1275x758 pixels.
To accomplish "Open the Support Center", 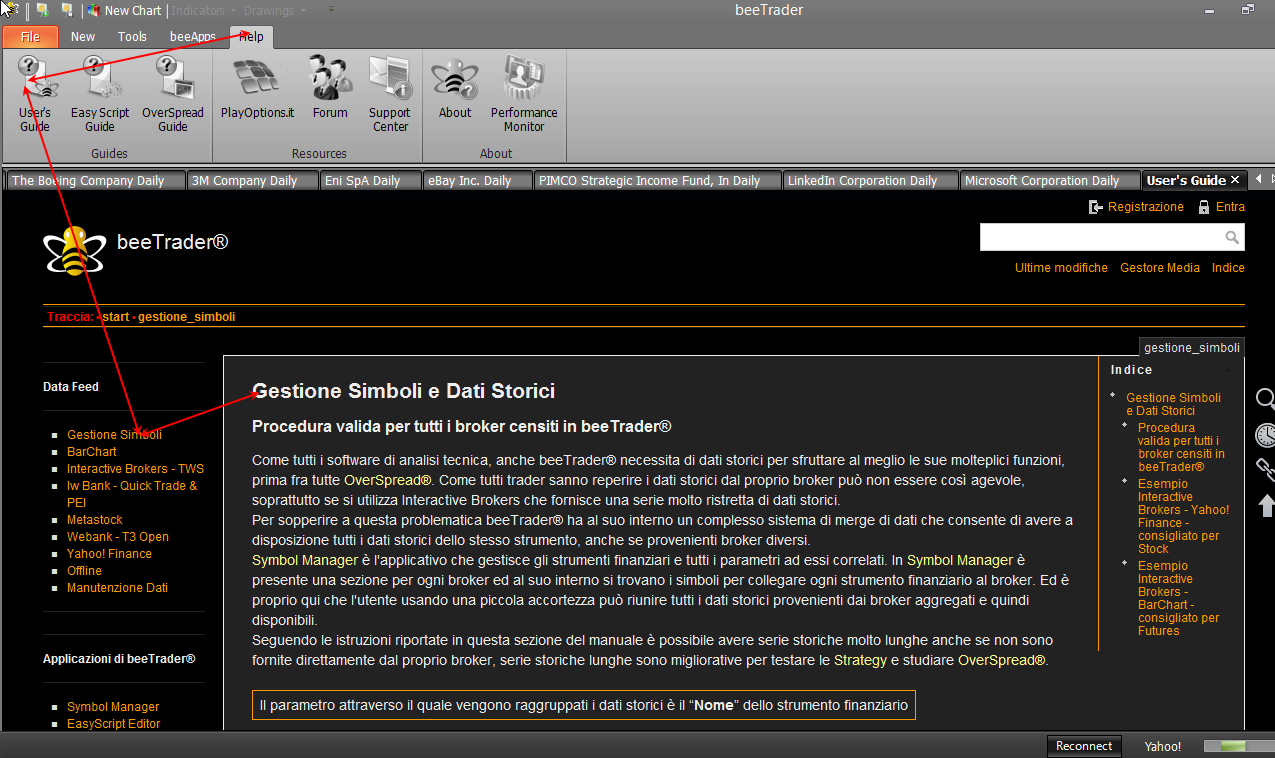I will coord(390,94).
